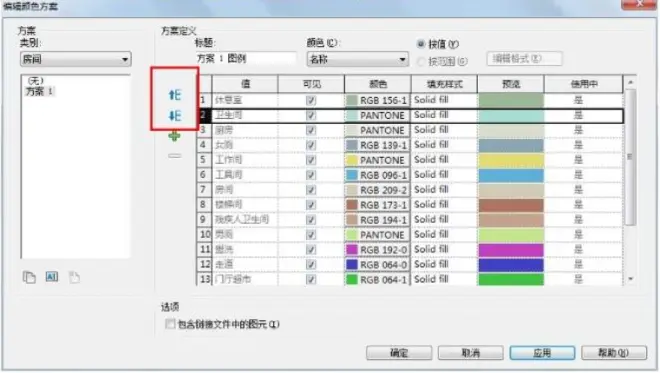
Task: Click the down arrow of the table scrollbar
Action: (630, 279)
